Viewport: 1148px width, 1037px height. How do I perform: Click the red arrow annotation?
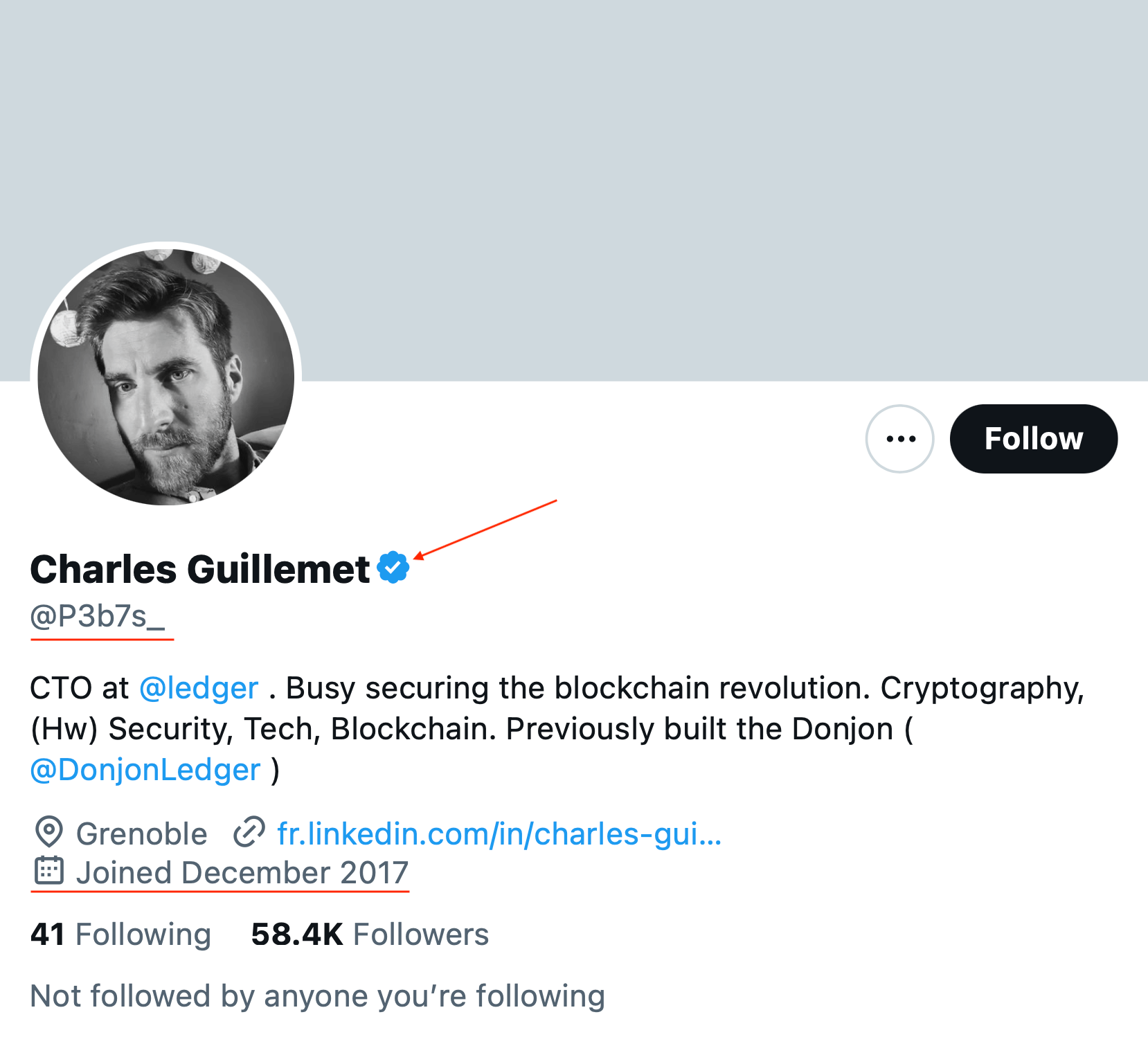coord(486,528)
